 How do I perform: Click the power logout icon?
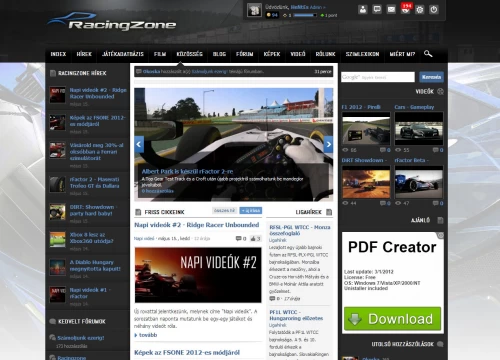tap(434, 9)
